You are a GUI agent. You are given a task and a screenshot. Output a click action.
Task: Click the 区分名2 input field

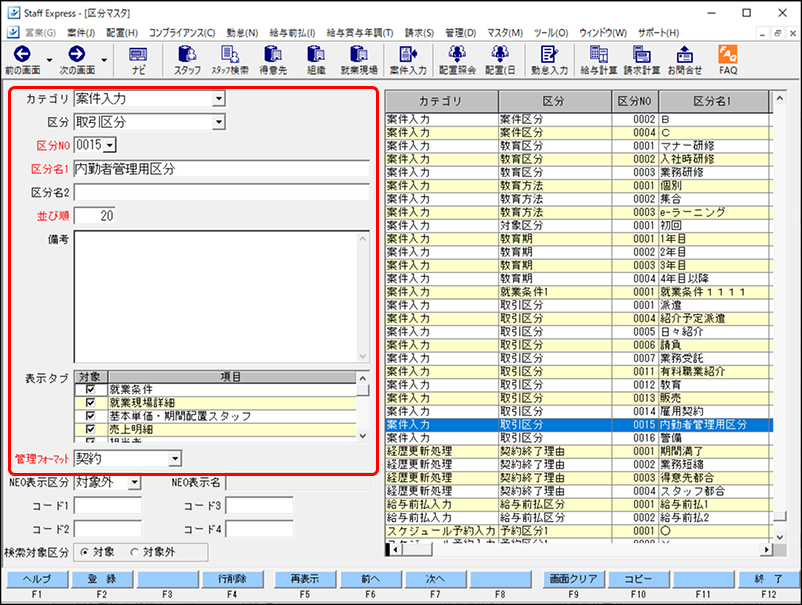(x=221, y=192)
